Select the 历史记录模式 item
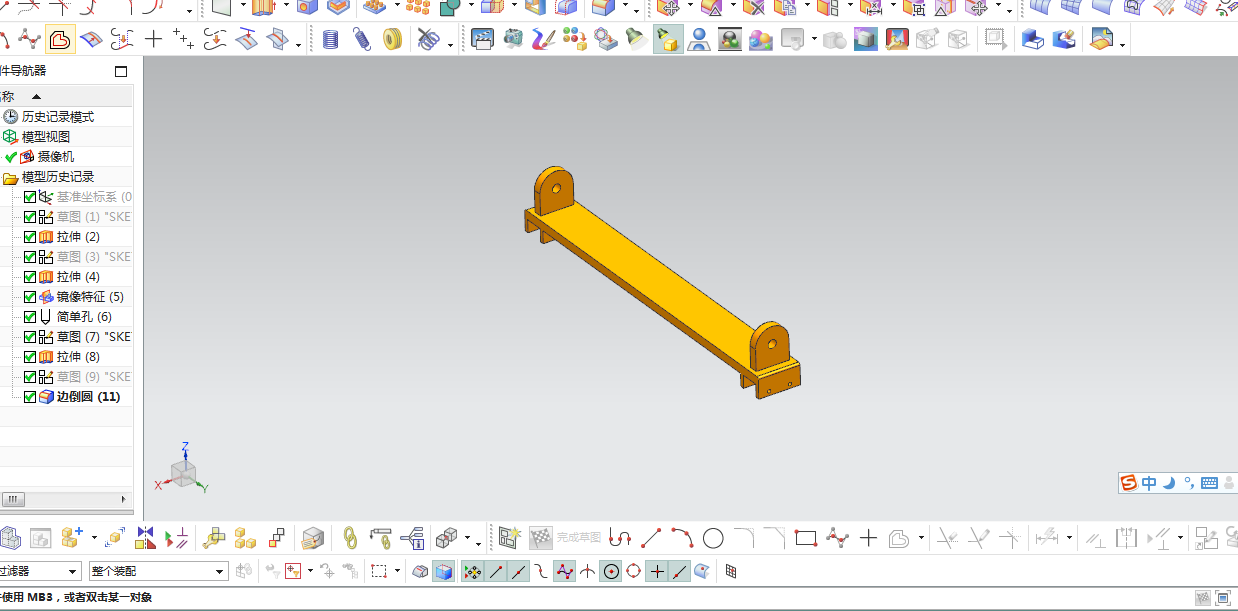 58,117
